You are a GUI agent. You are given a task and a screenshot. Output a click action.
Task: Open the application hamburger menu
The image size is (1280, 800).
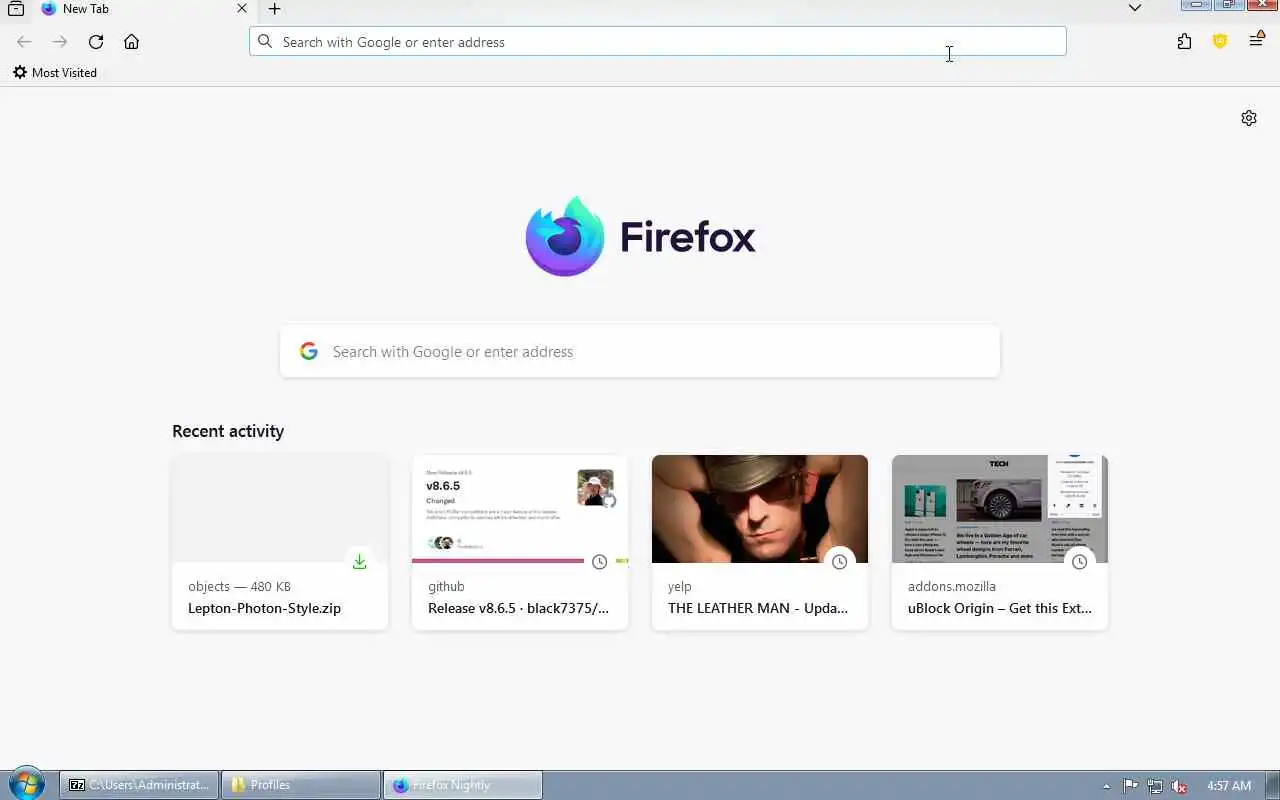coord(1256,40)
